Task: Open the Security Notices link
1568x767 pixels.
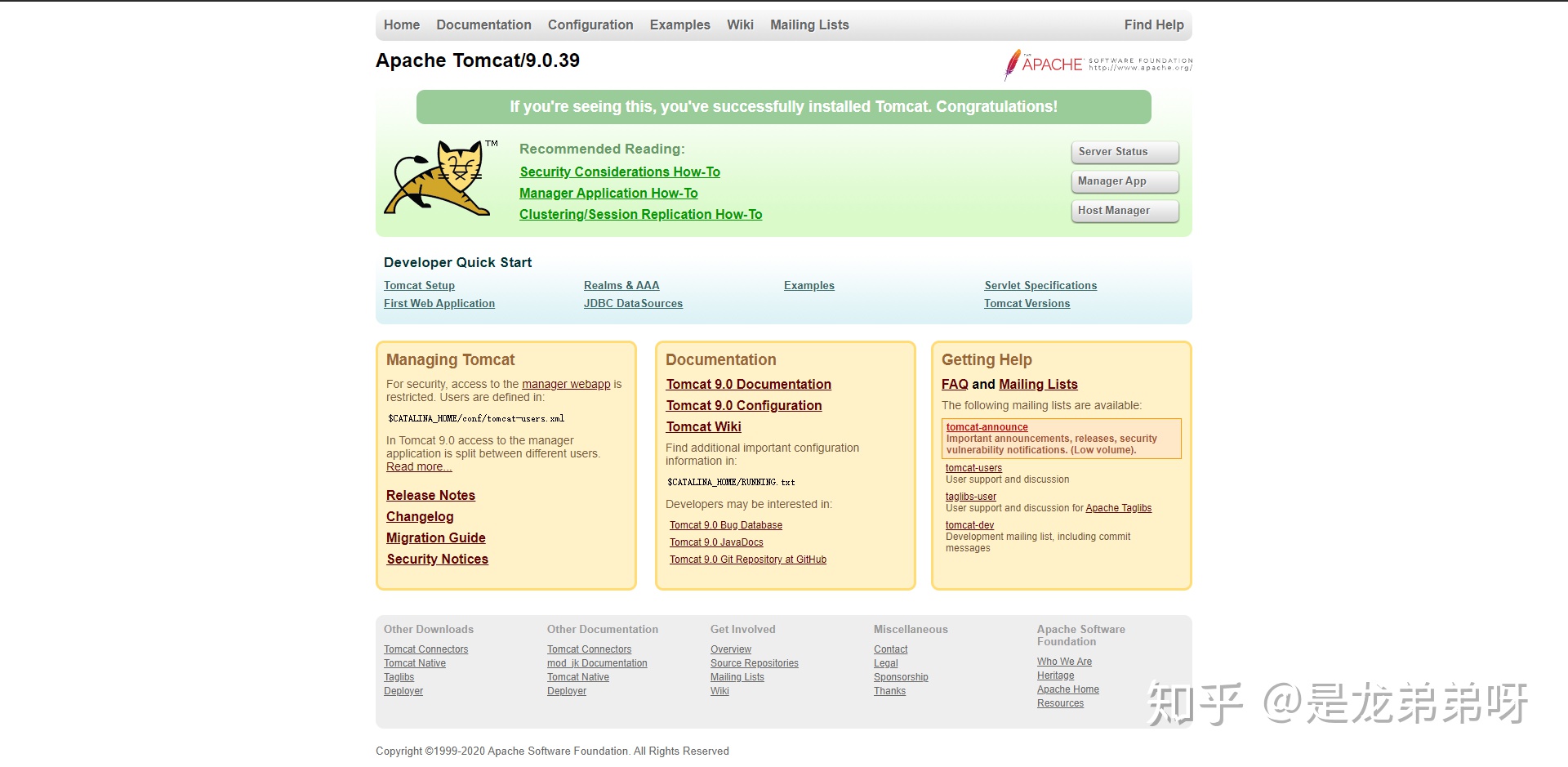Action: pos(437,560)
